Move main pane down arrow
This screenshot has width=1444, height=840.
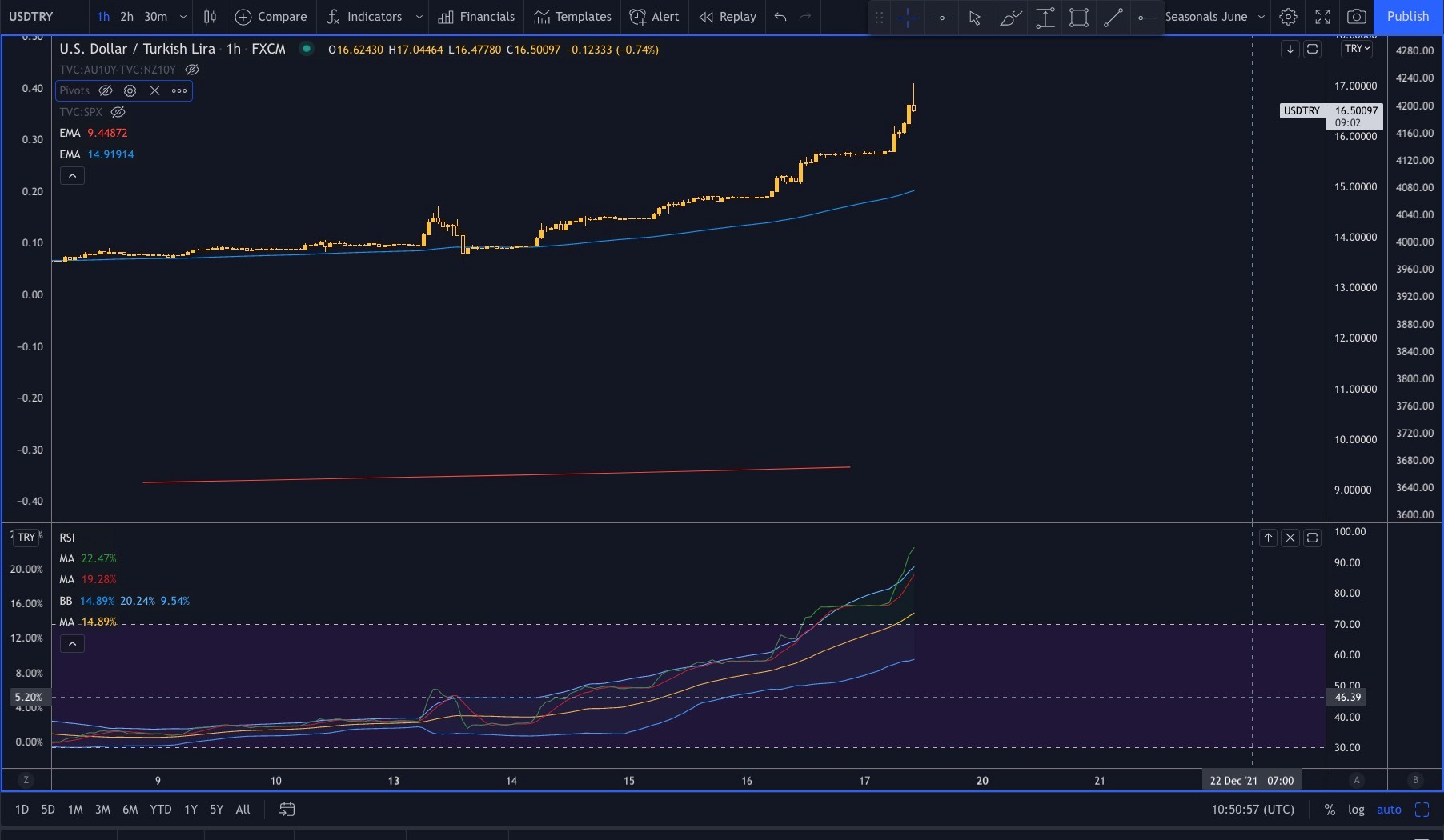[x=1290, y=50]
